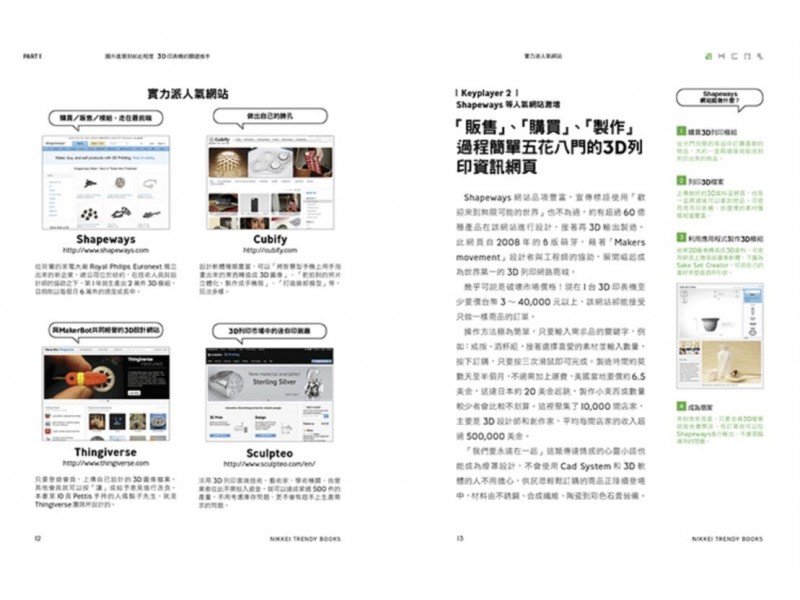Click the green step 2 number badge
The height and width of the screenshot is (600, 800).
point(681,181)
